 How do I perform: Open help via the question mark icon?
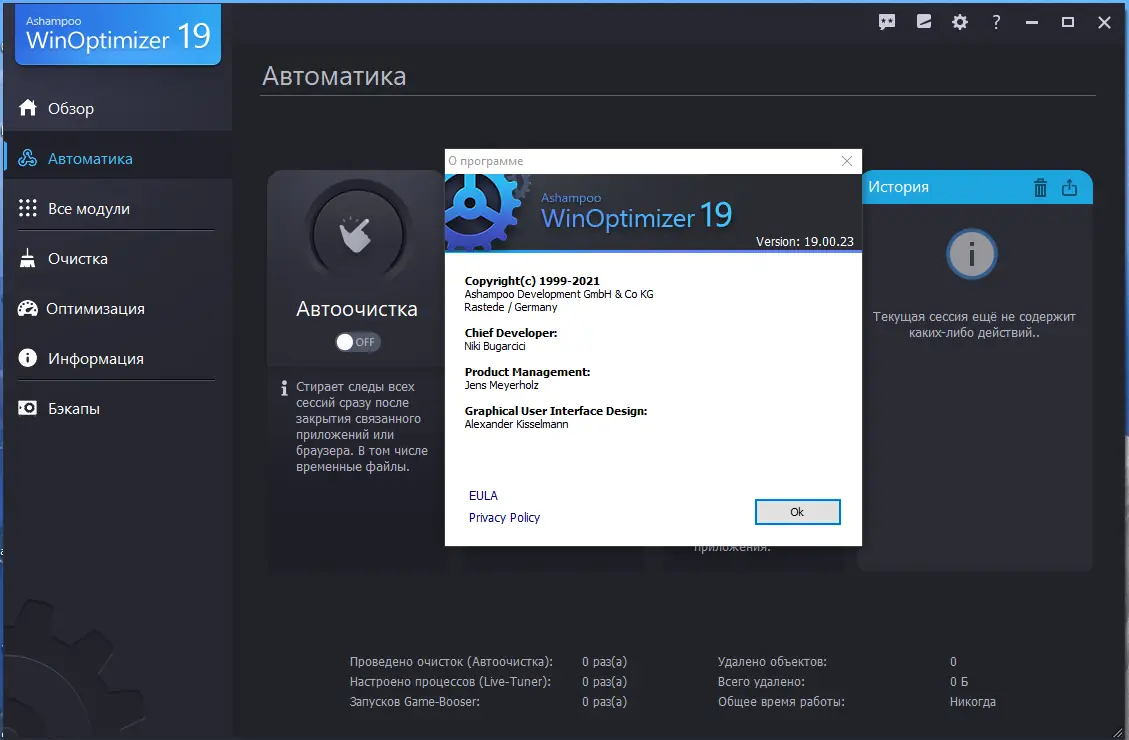[x=996, y=21]
